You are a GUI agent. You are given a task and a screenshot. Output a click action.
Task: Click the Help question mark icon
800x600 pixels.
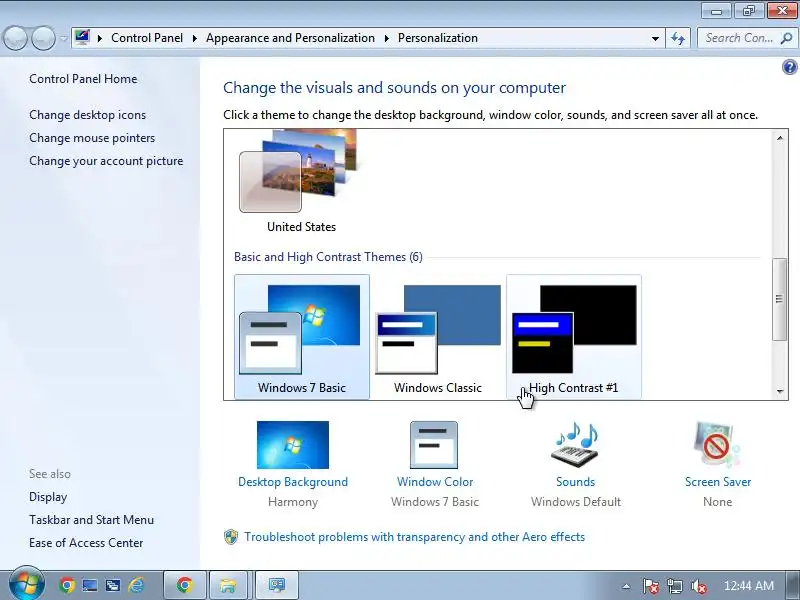(x=789, y=67)
